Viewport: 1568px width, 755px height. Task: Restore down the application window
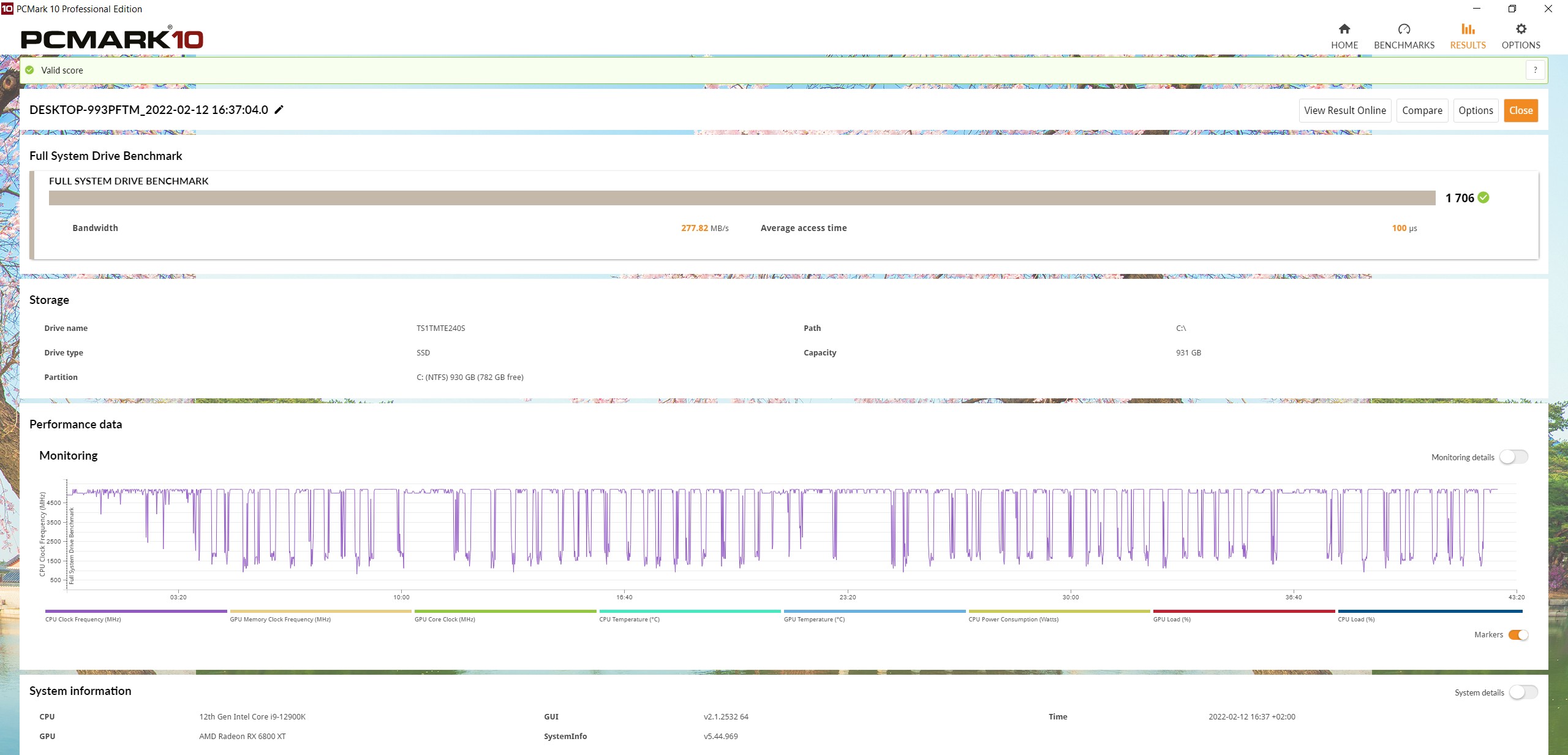coord(1512,9)
